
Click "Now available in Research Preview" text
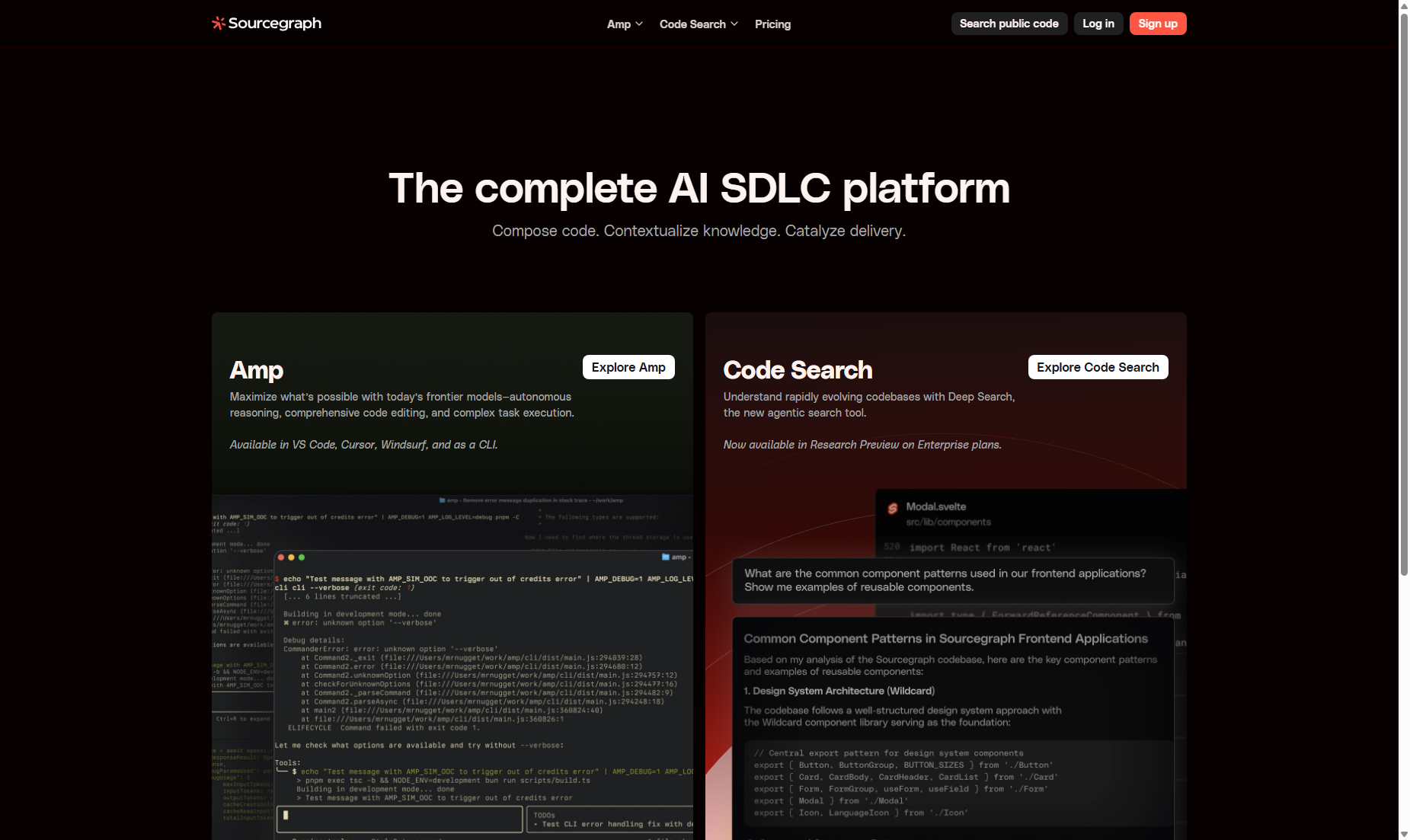pos(862,445)
